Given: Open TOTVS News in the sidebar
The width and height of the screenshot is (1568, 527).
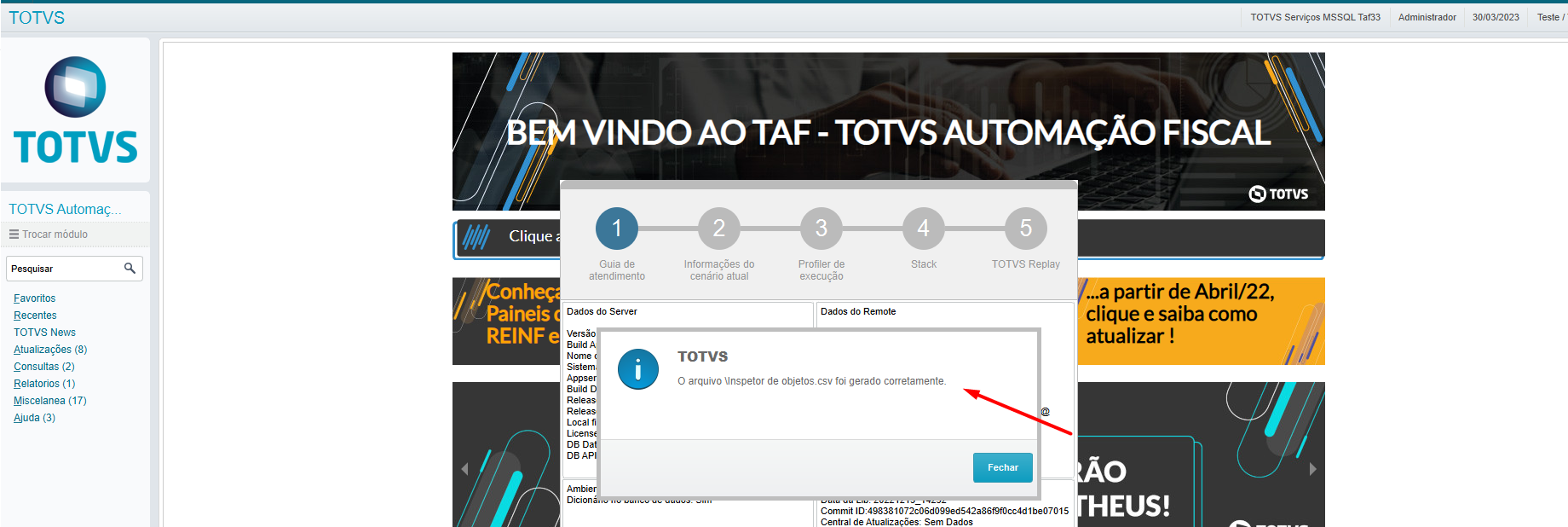Looking at the screenshot, I should [x=44, y=333].
